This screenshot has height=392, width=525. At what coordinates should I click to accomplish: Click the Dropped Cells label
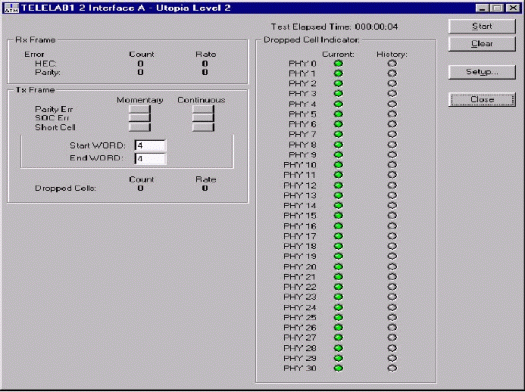click(x=66, y=188)
